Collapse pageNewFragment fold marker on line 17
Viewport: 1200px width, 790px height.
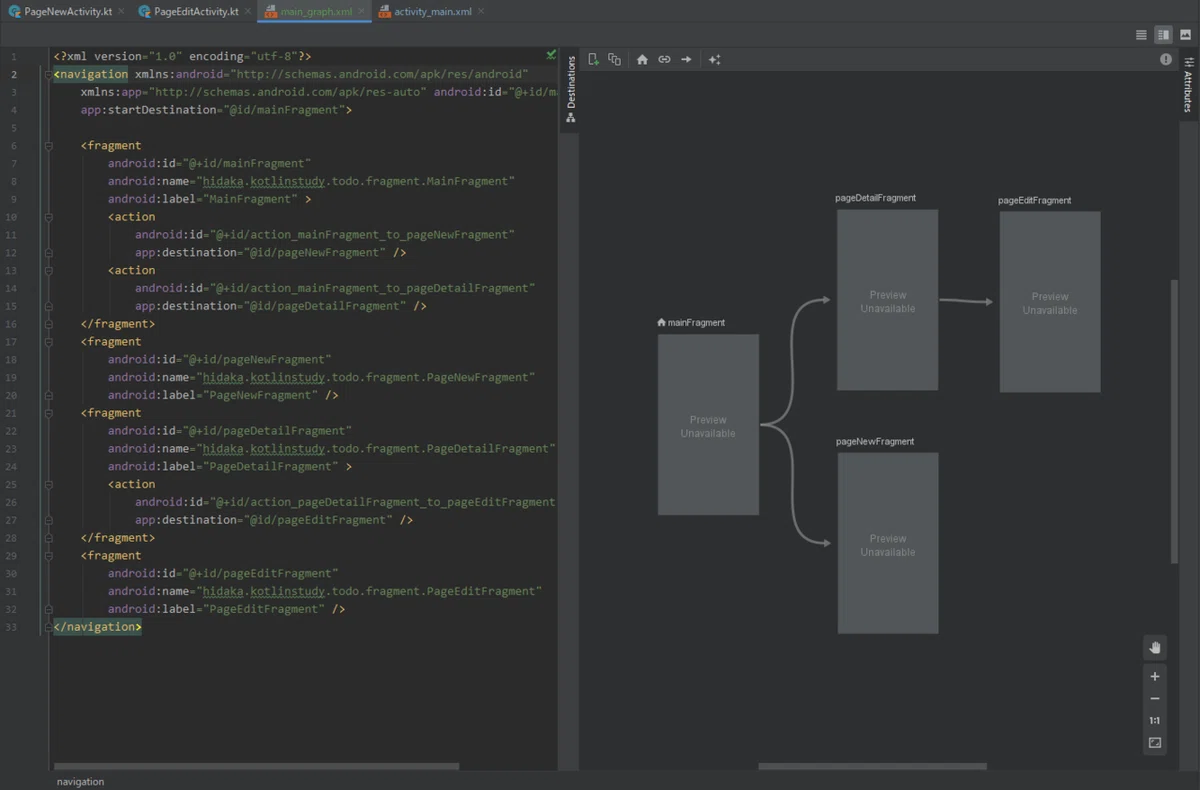[x=47, y=342]
